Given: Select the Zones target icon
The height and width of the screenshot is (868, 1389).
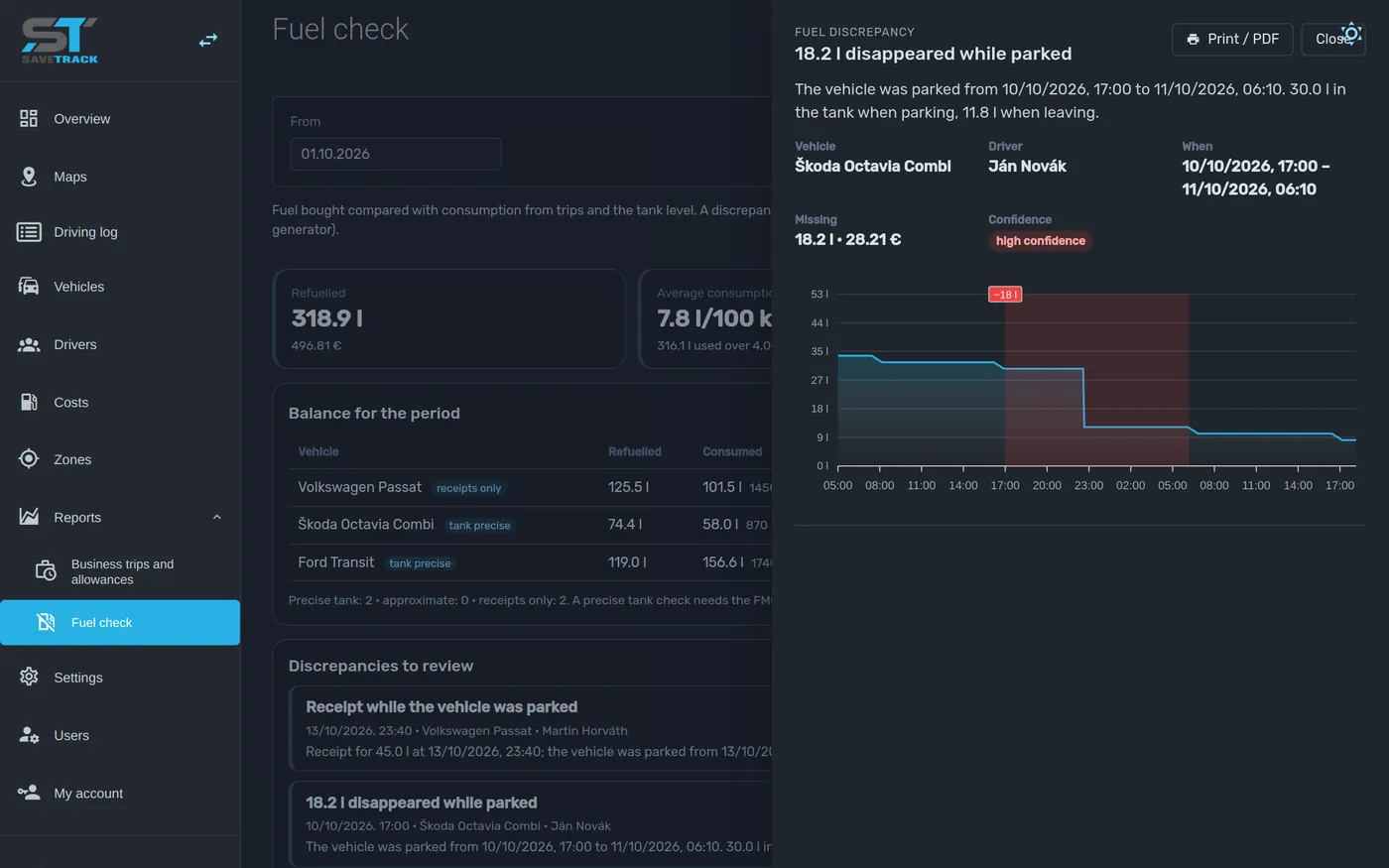Looking at the screenshot, I should 29,459.
